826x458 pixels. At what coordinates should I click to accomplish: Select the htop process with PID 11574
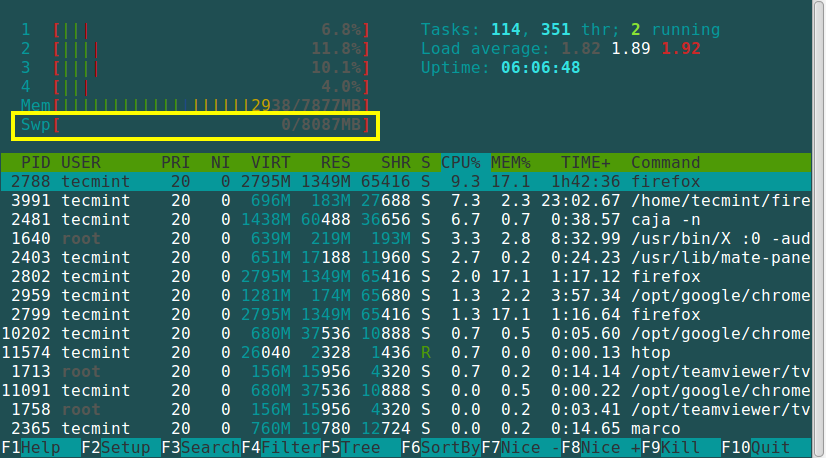pos(400,352)
